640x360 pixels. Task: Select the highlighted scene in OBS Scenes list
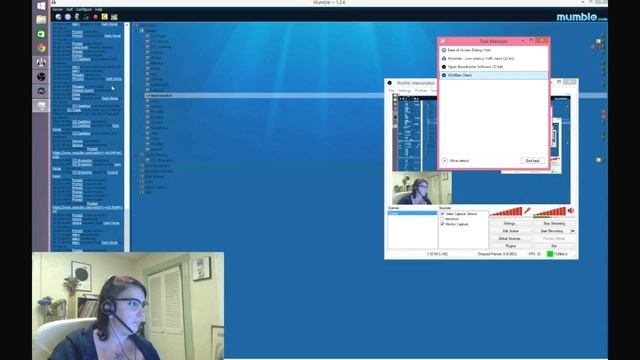pos(412,213)
